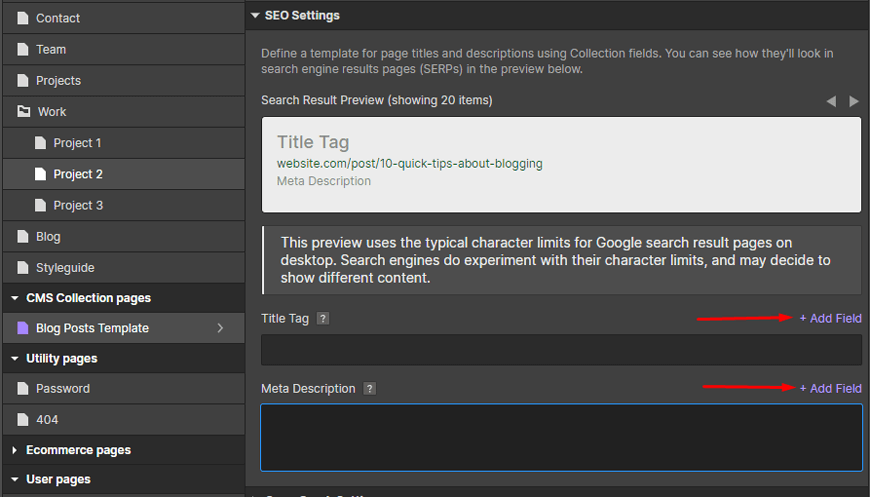The height and width of the screenshot is (497, 870).
Task: Click the Meta Description help icon
Action: point(370,389)
